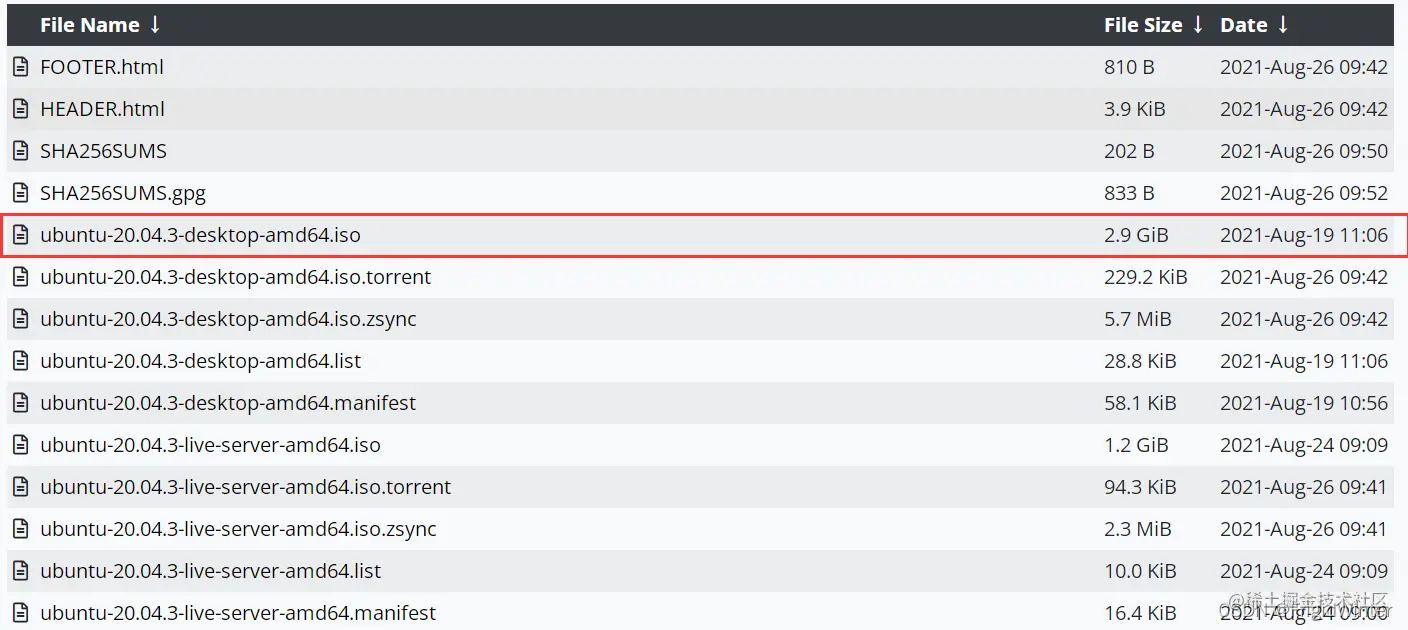This screenshot has width=1408, height=630.
Task: Click the 2.9 GiB size value
Action: point(1136,235)
